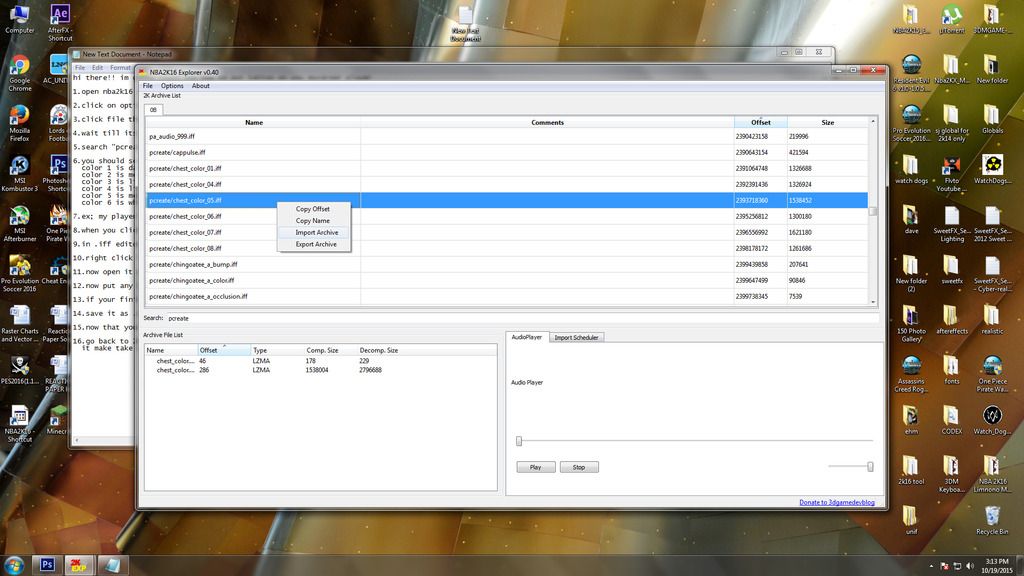Click the Search field containing pcreate
The width and height of the screenshot is (1024, 576).
coord(521,318)
